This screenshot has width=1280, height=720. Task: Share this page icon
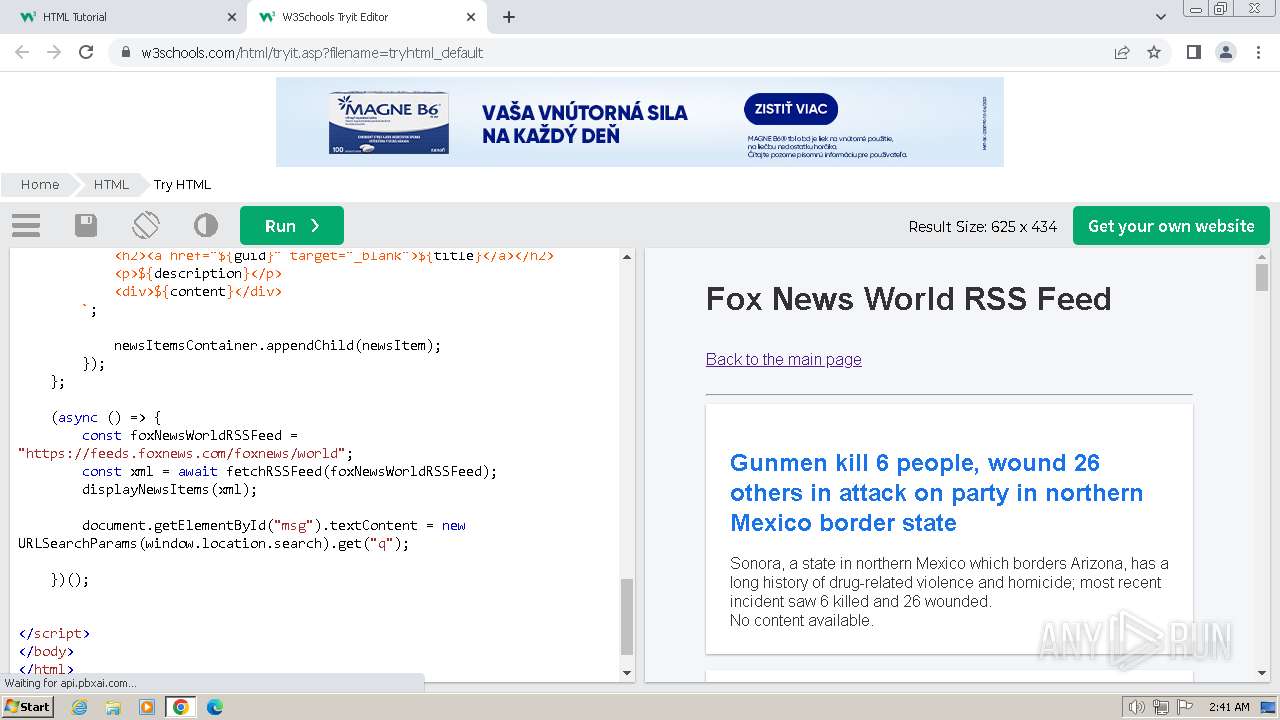[x=1122, y=52]
